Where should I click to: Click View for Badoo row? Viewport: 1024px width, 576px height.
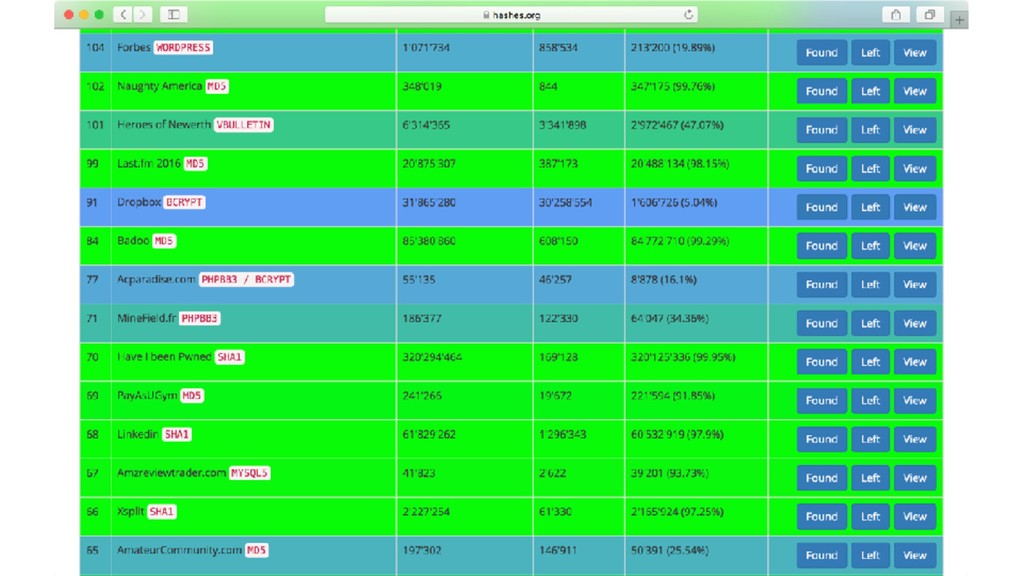[914, 246]
